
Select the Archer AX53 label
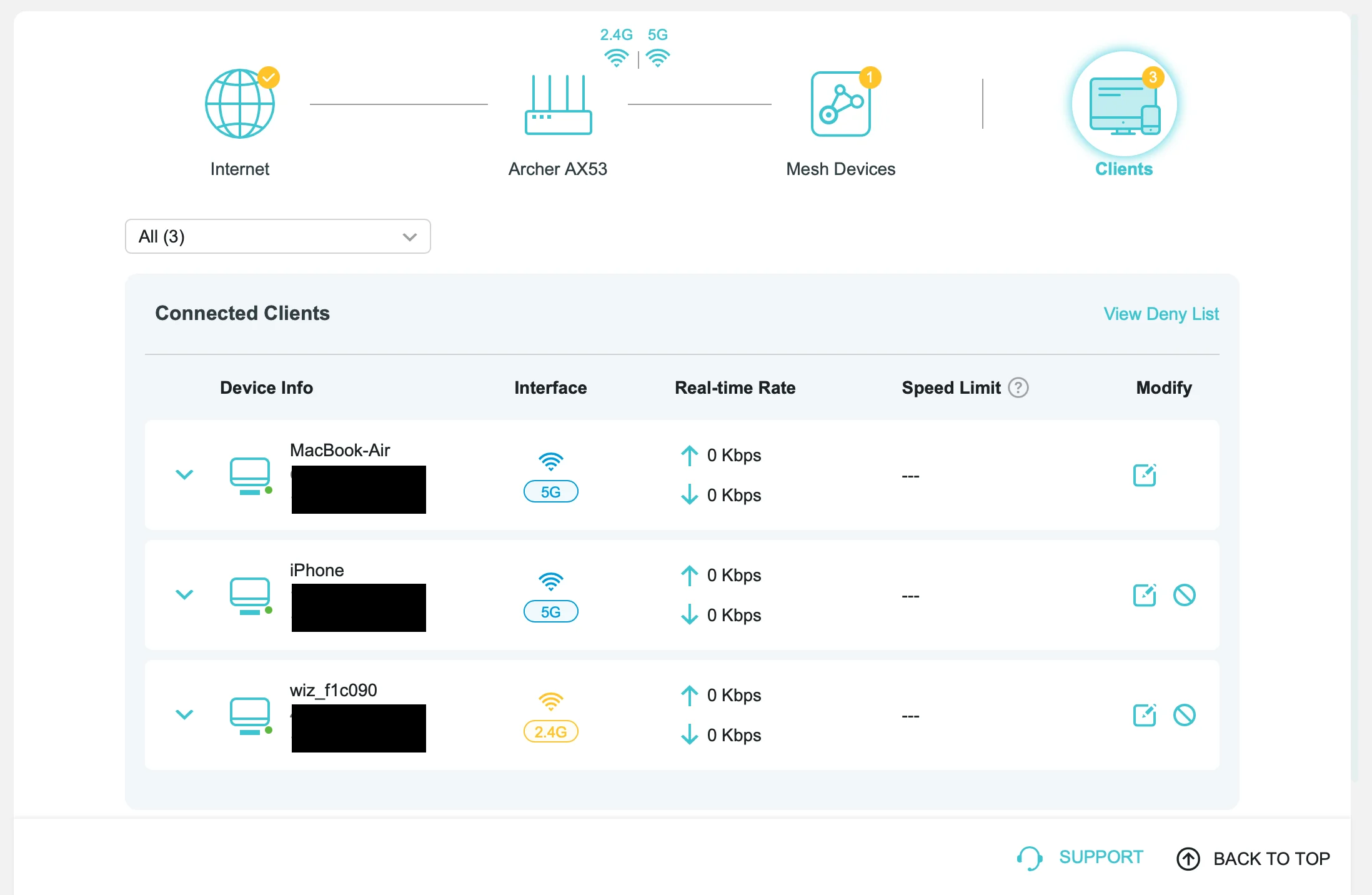click(x=558, y=169)
